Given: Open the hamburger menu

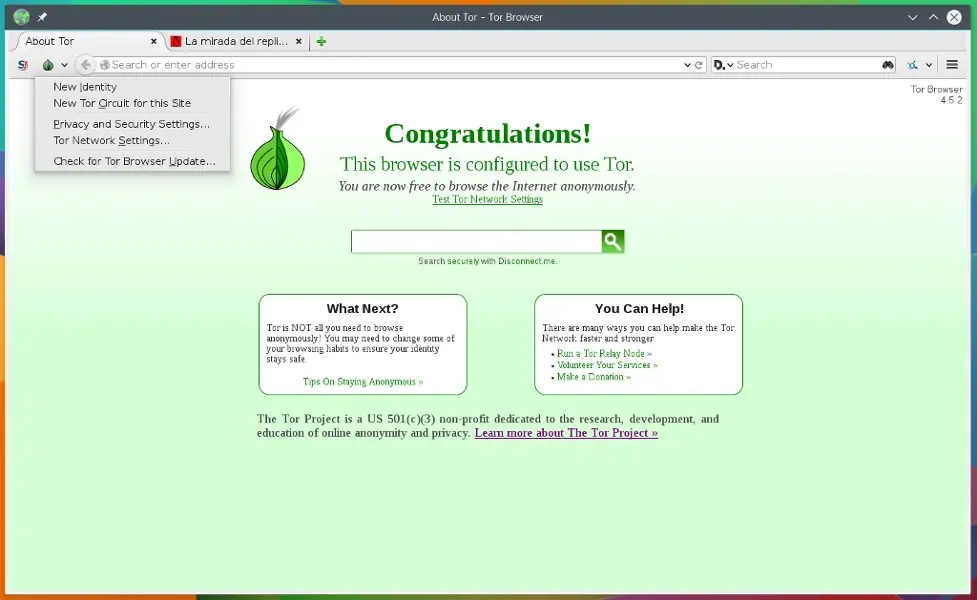Looking at the screenshot, I should 952,64.
